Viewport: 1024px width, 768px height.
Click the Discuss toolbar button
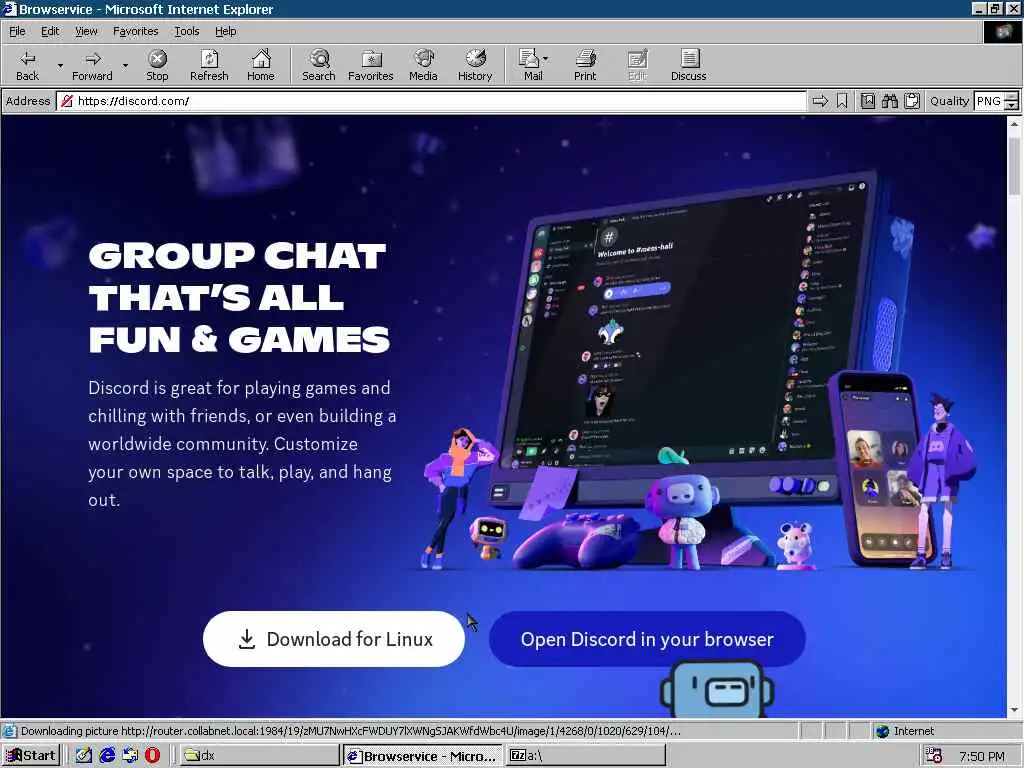coord(688,65)
